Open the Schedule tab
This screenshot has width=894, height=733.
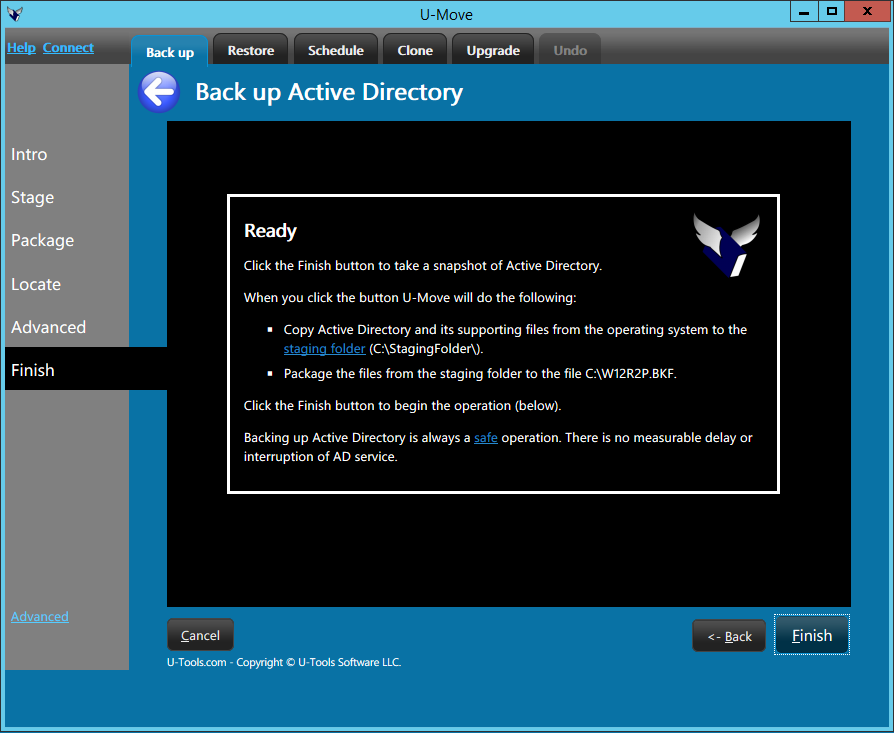[x=336, y=50]
